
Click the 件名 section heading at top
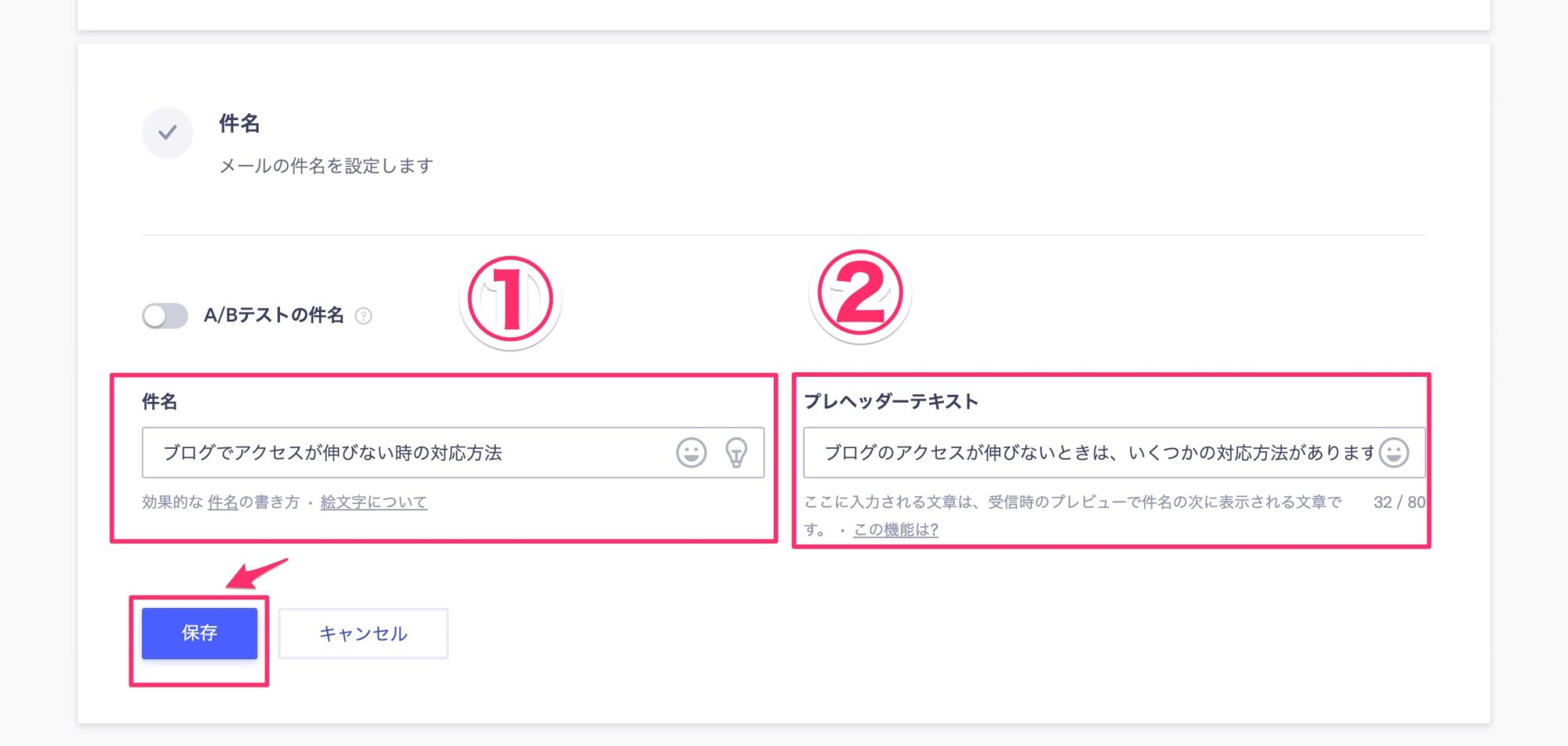[239, 123]
